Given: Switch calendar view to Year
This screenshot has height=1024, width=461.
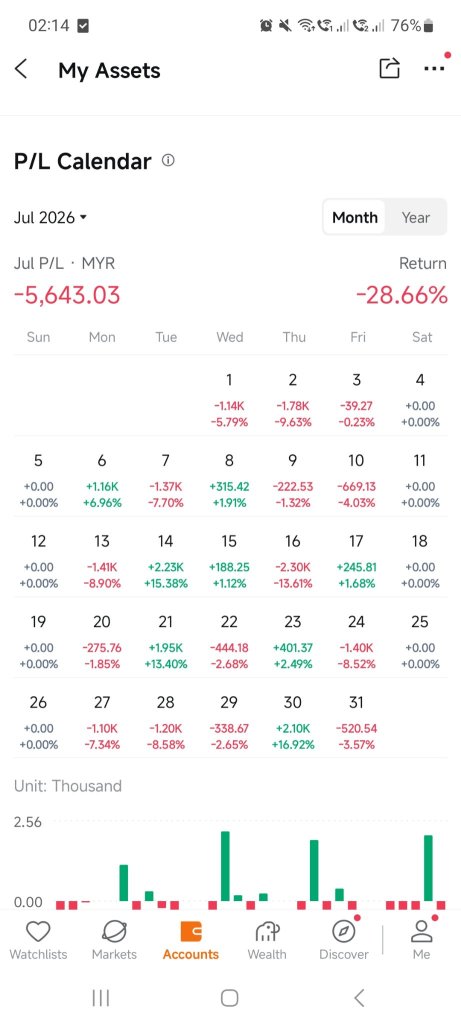Looking at the screenshot, I should click(x=415, y=217).
